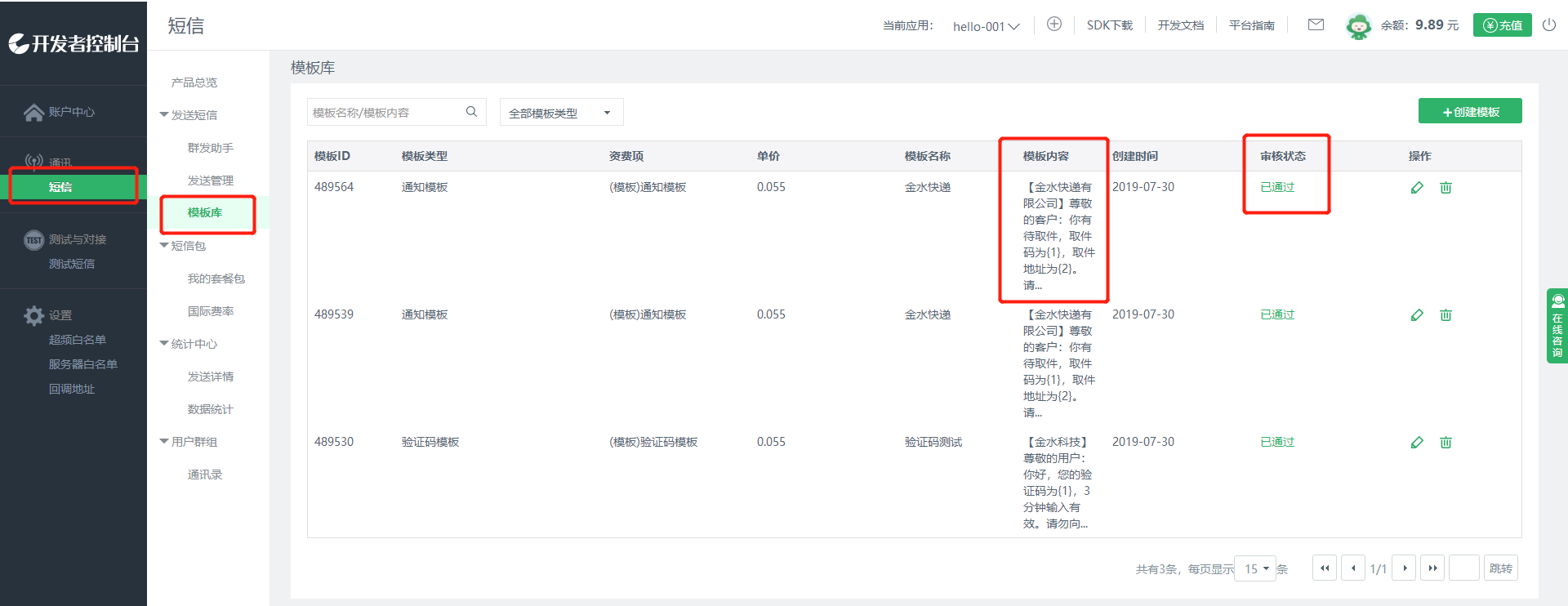Click template ID cell 489539
The width and height of the screenshot is (1568, 606).
click(334, 314)
